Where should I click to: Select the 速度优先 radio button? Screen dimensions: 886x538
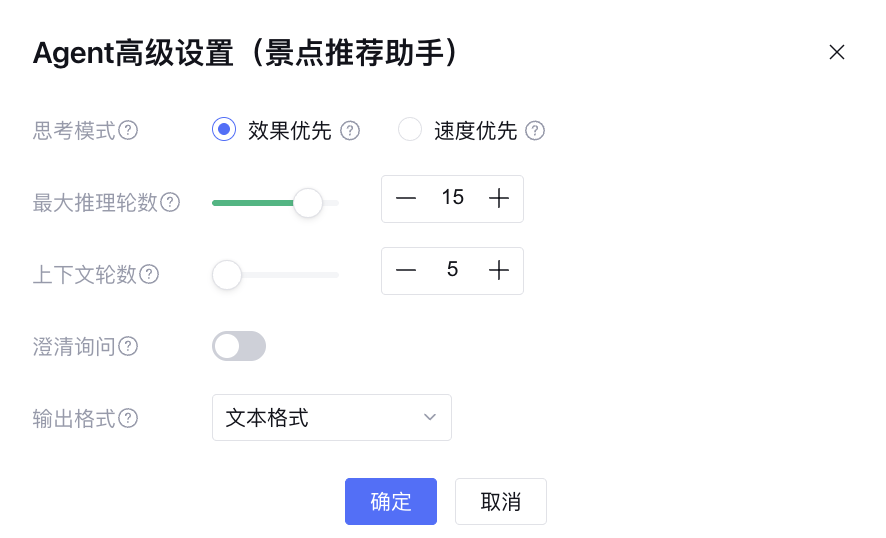[410, 130]
